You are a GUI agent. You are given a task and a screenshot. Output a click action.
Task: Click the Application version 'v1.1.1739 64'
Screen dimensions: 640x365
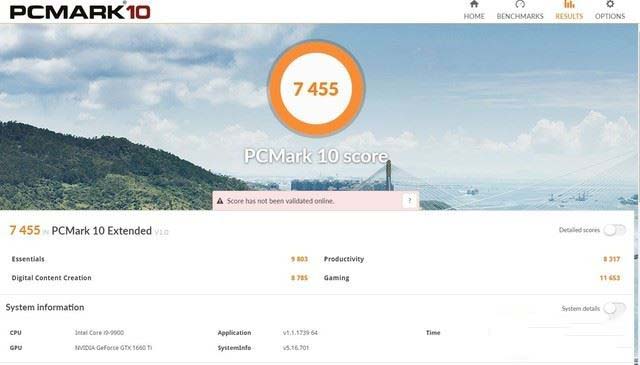click(x=300, y=333)
